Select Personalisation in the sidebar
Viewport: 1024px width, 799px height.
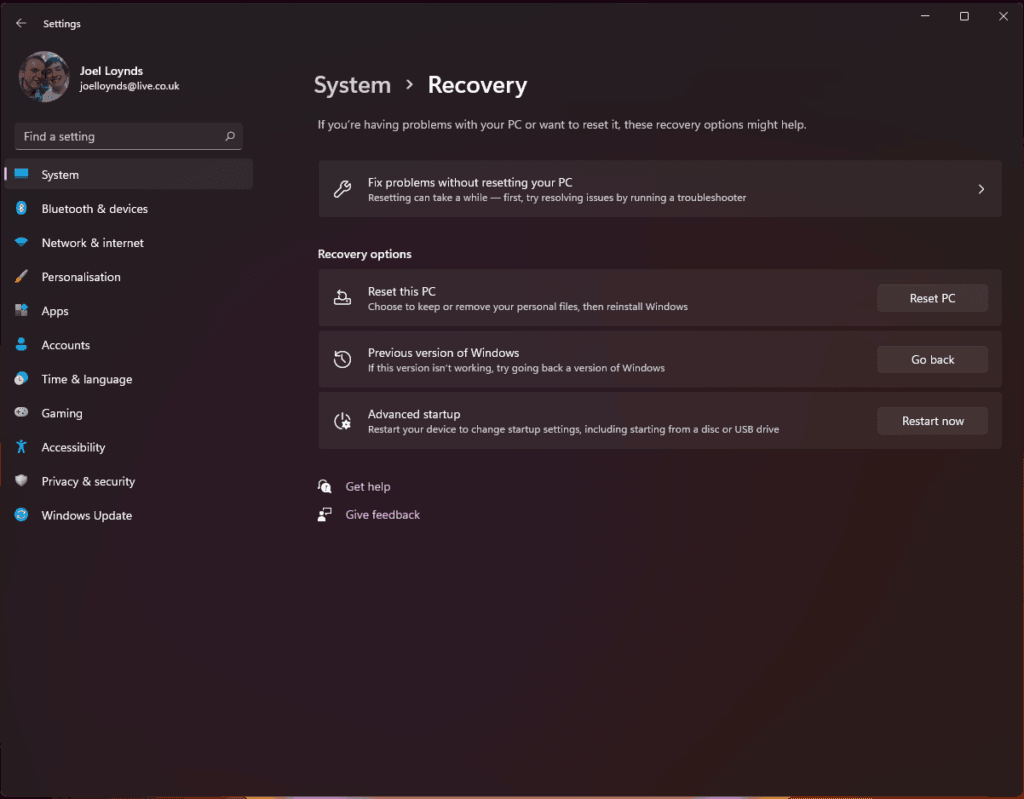[x=129, y=276]
